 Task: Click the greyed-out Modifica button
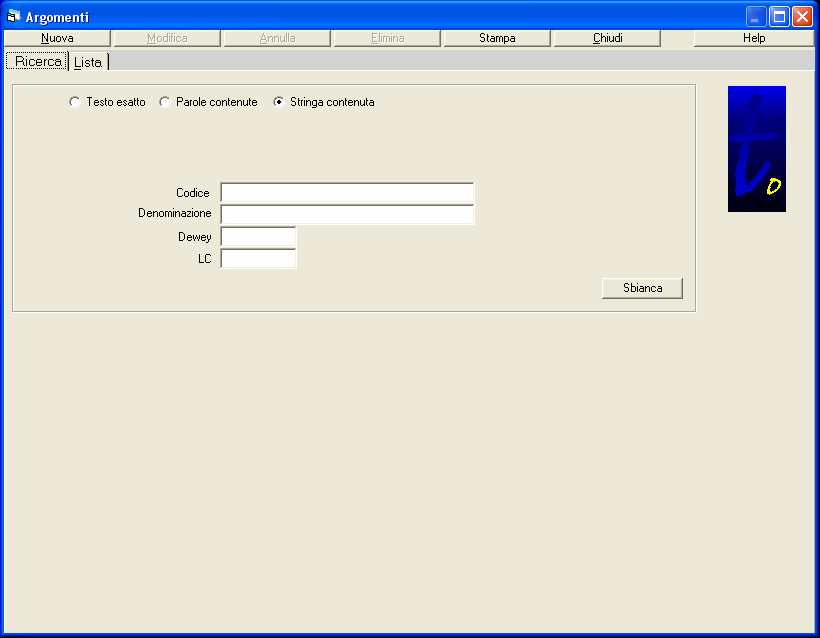(x=167, y=38)
